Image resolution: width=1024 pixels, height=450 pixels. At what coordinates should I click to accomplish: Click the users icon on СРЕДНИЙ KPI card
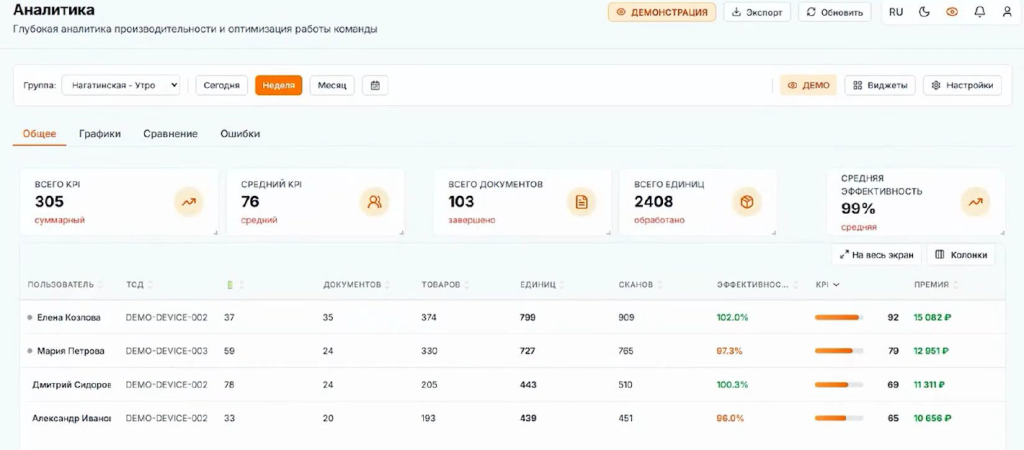[x=374, y=202]
